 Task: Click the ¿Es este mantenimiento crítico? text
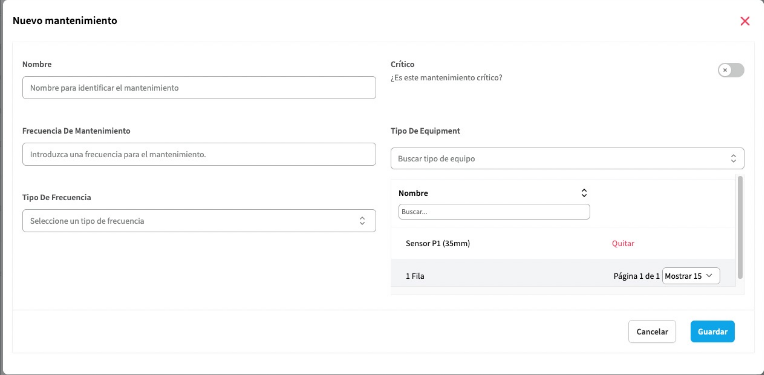pyautogui.click(x=446, y=77)
